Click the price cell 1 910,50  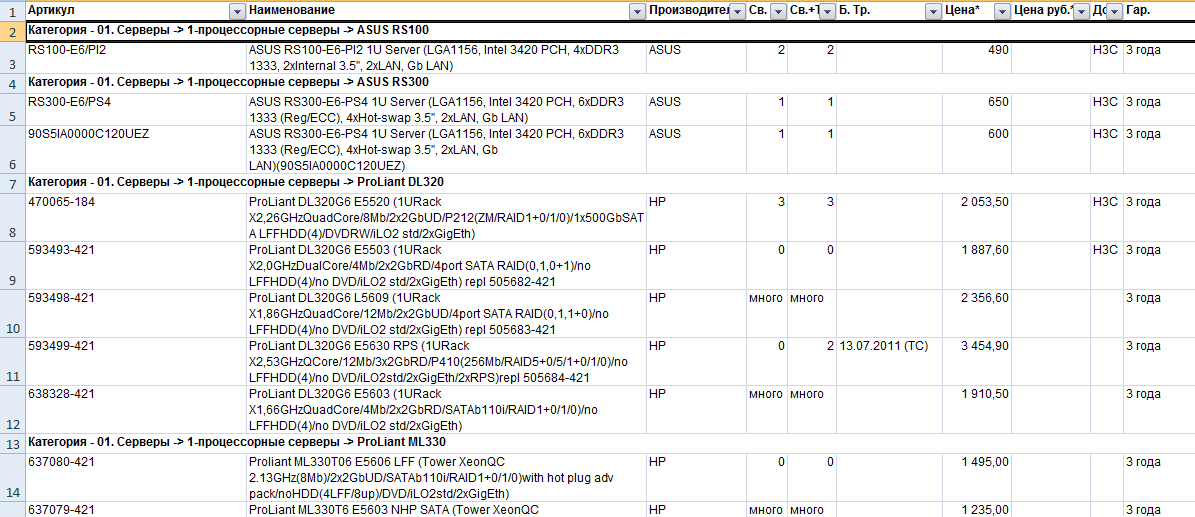point(977,409)
